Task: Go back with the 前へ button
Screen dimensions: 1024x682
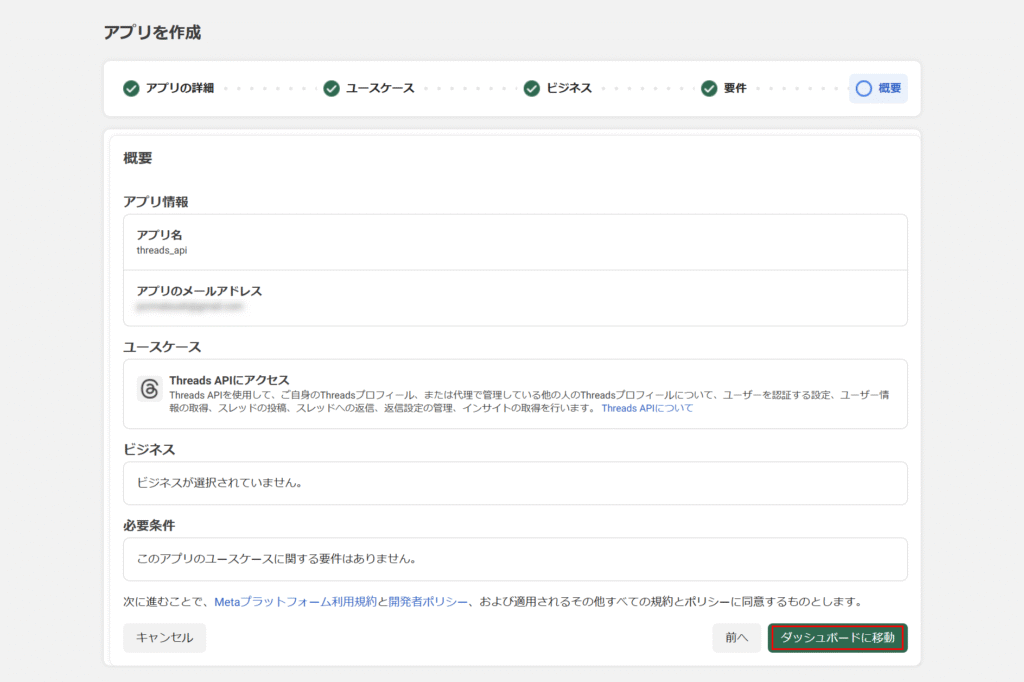Action: (x=736, y=638)
